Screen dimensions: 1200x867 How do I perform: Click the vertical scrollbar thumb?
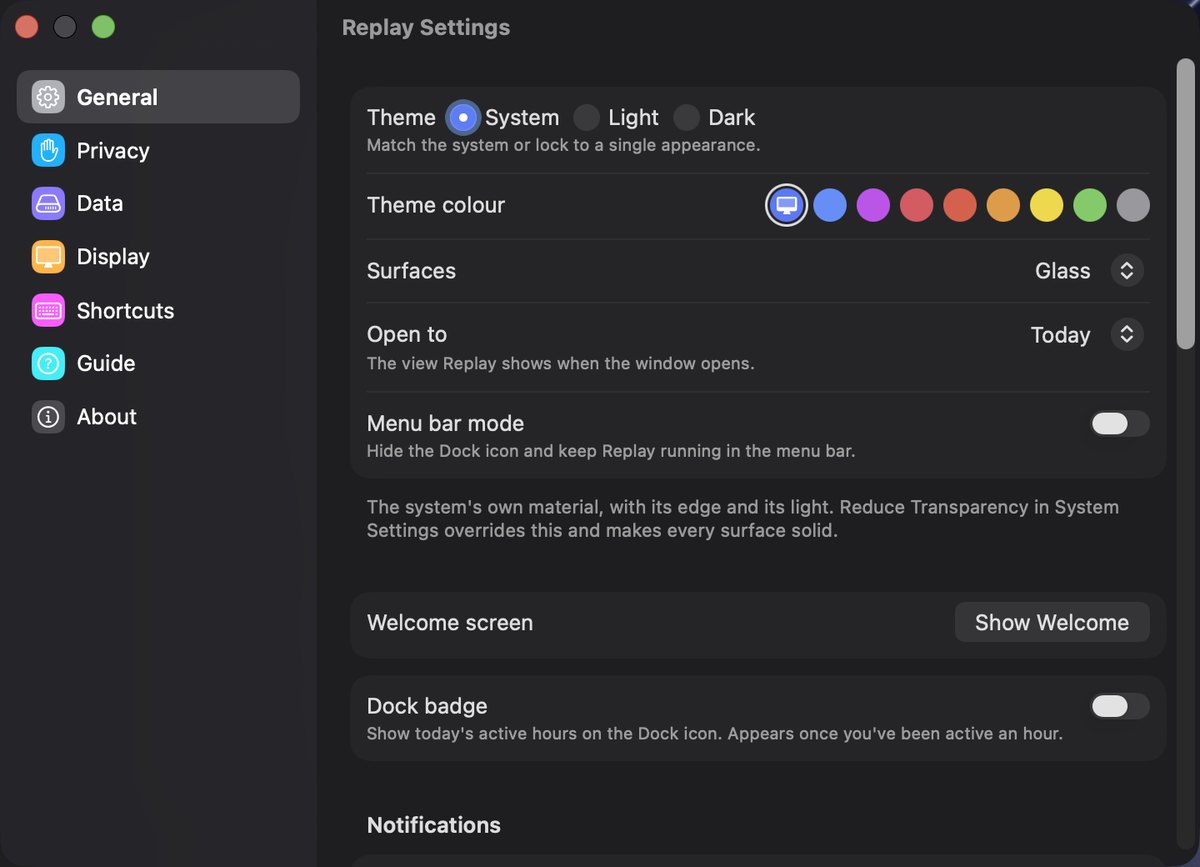(x=1185, y=204)
